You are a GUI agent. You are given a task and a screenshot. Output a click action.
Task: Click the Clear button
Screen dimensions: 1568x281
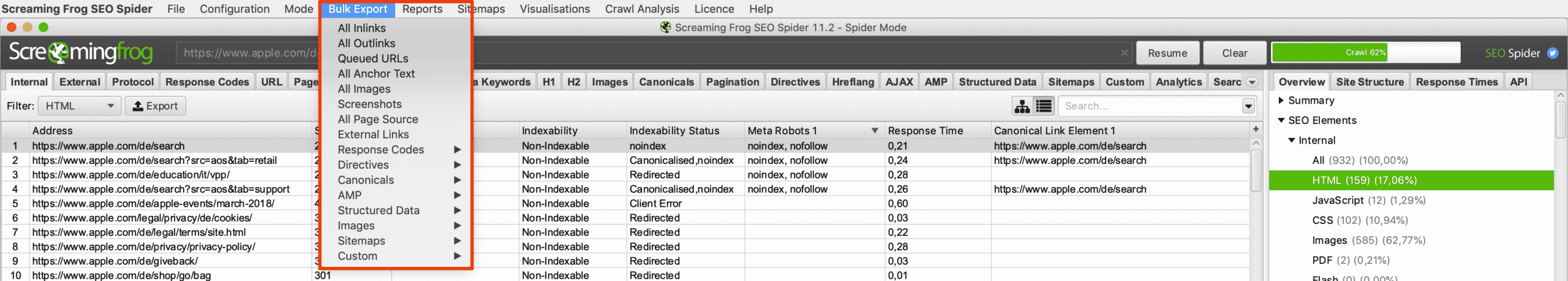pos(1234,53)
